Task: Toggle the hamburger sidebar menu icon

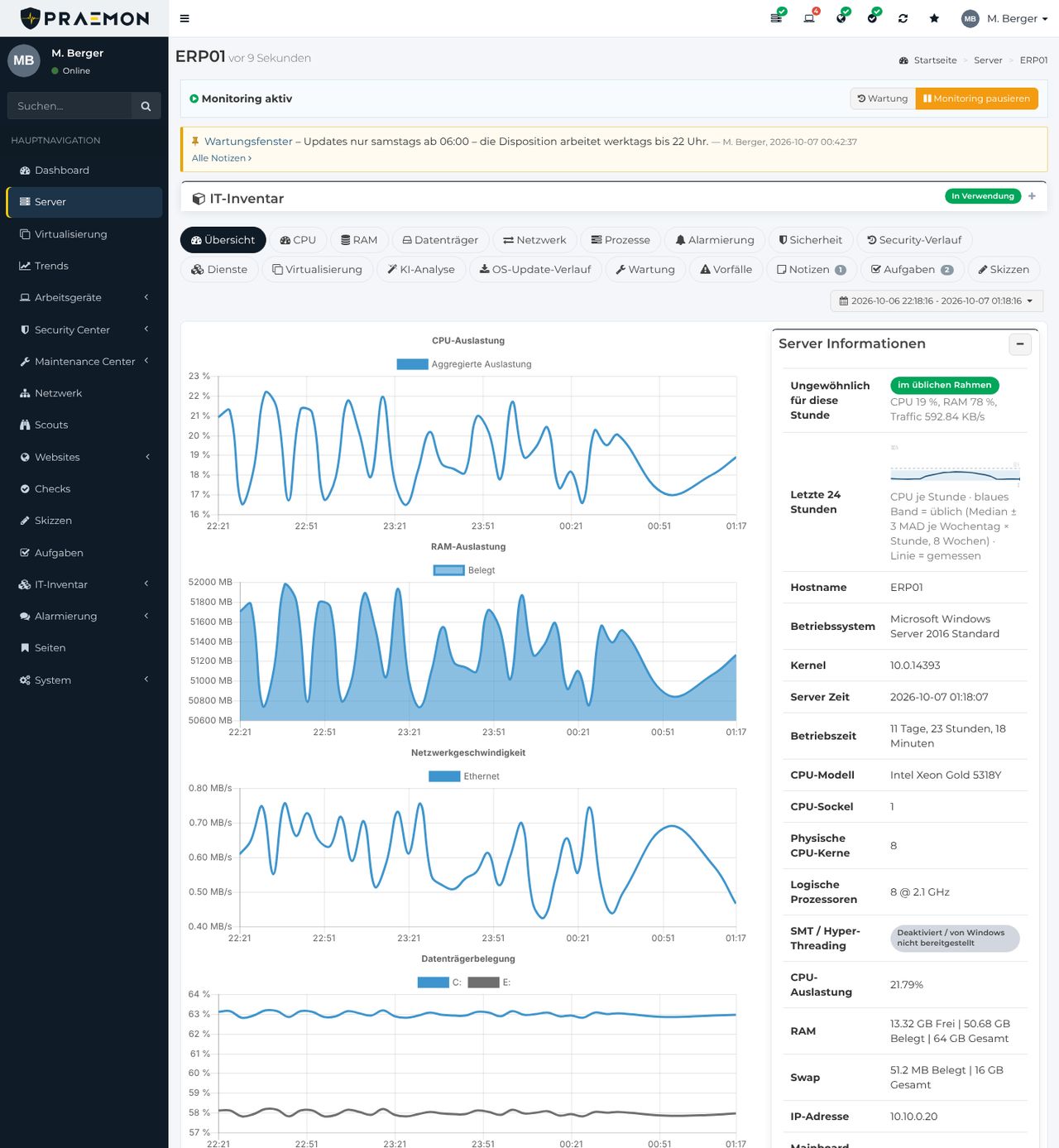Action: [184, 18]
